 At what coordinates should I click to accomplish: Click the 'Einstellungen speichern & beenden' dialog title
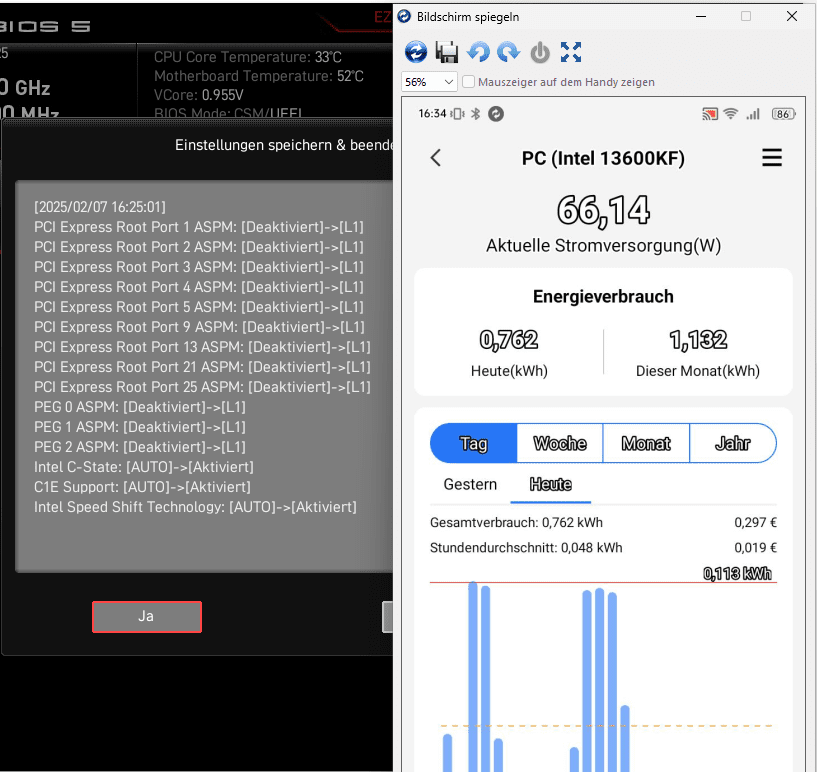point(284,145)
